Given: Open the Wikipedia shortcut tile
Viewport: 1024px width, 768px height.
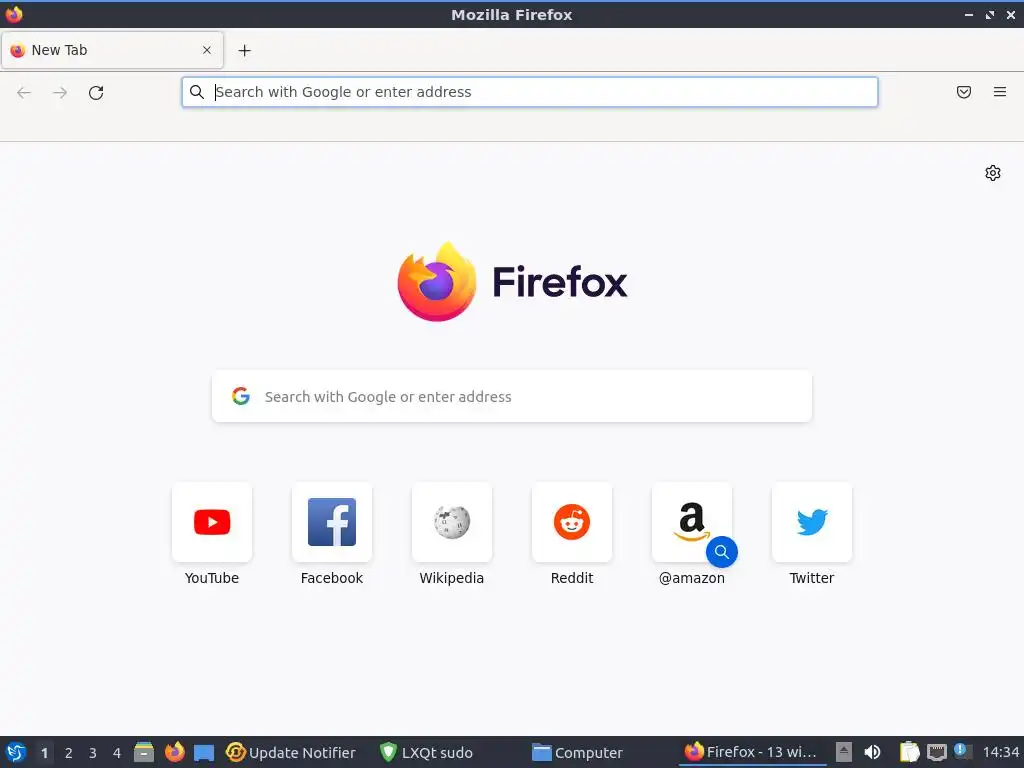Looking at the screenshot, I should tap(452, 522).
